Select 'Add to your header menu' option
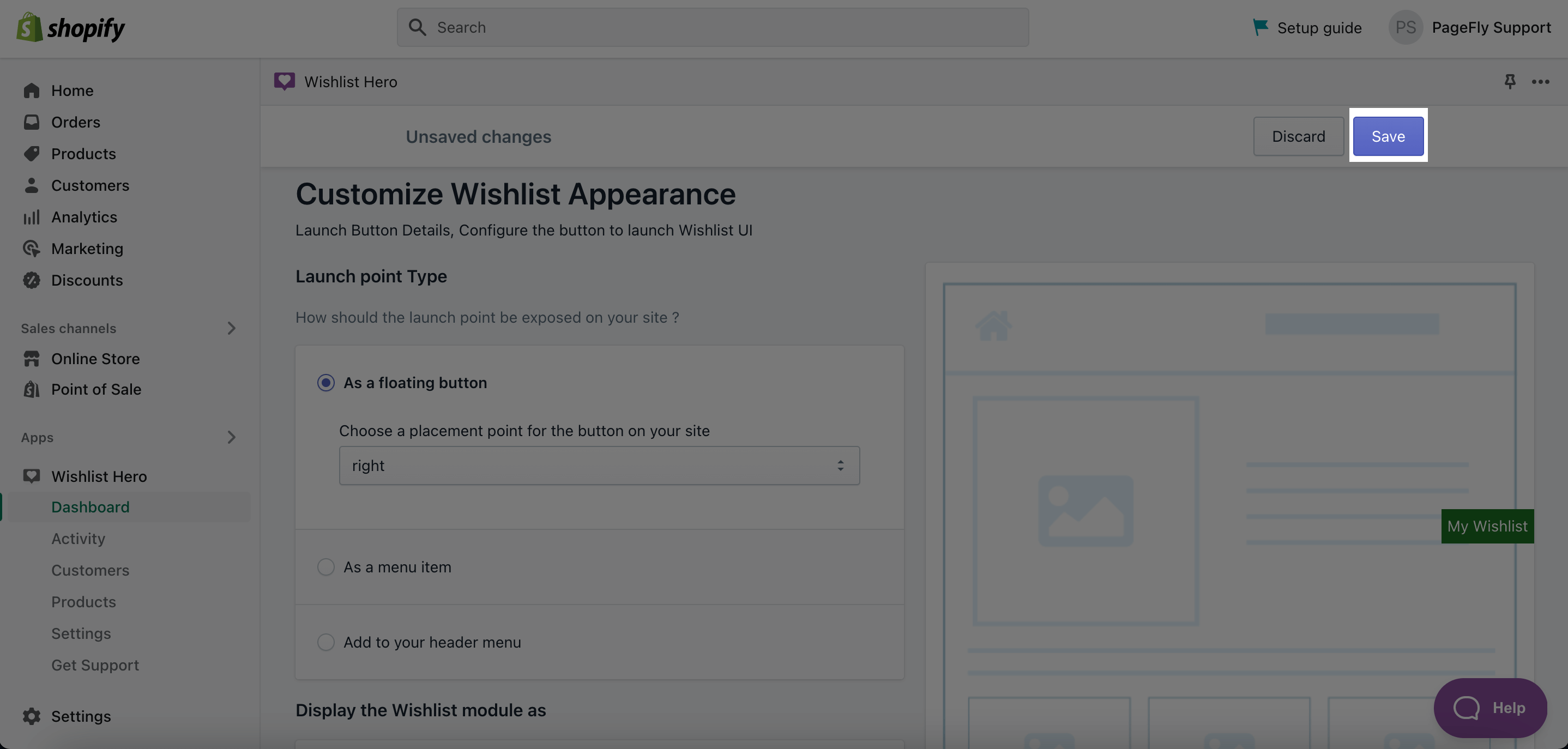Screen dimensions: 1568x749 tap(325, 643)
